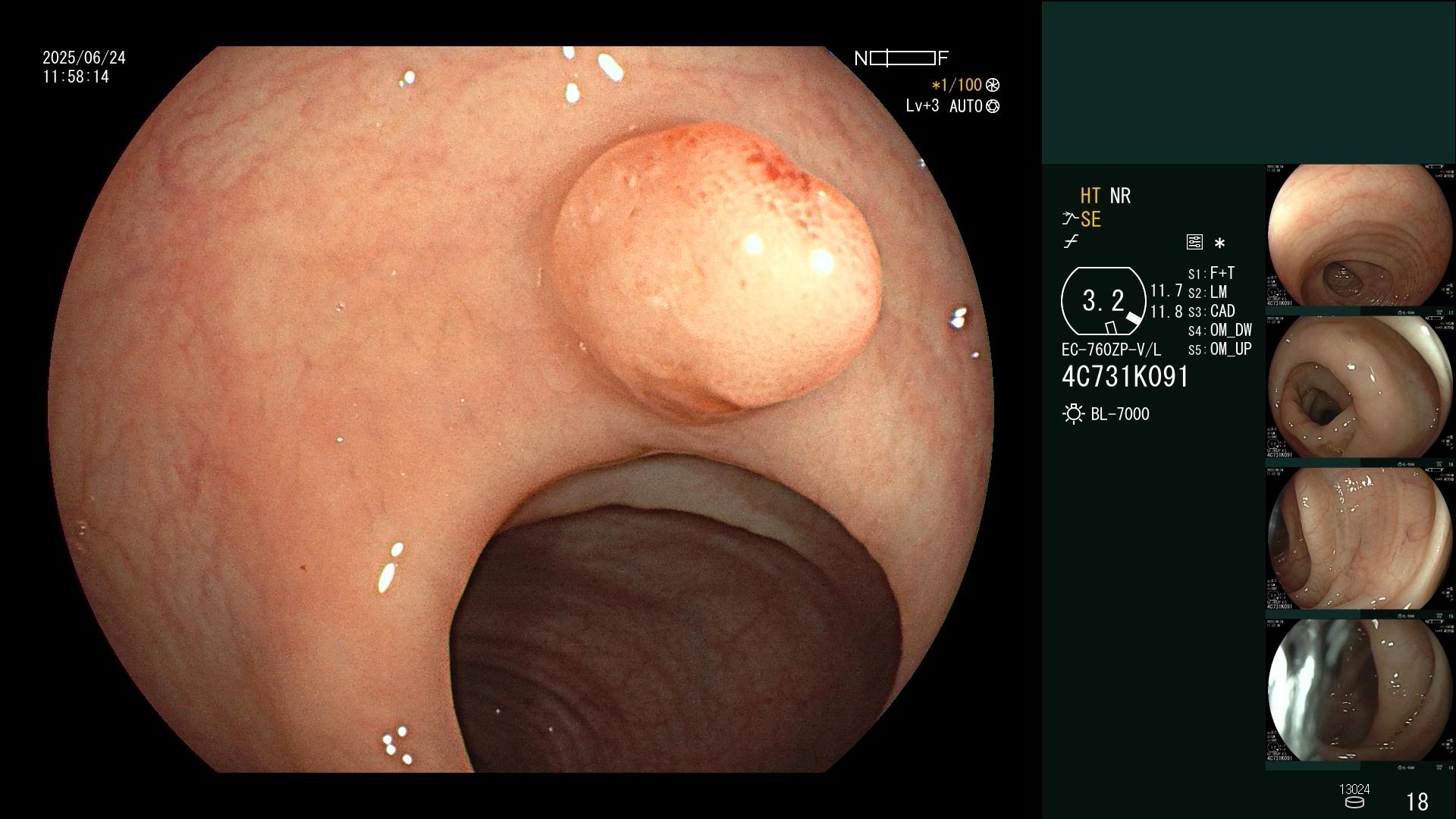
Task: Click the date 2025/06/24
Action: [84, 58]
